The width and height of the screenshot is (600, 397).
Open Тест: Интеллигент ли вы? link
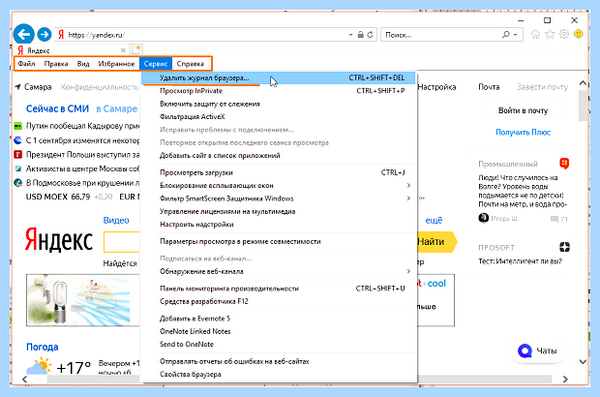520,261
